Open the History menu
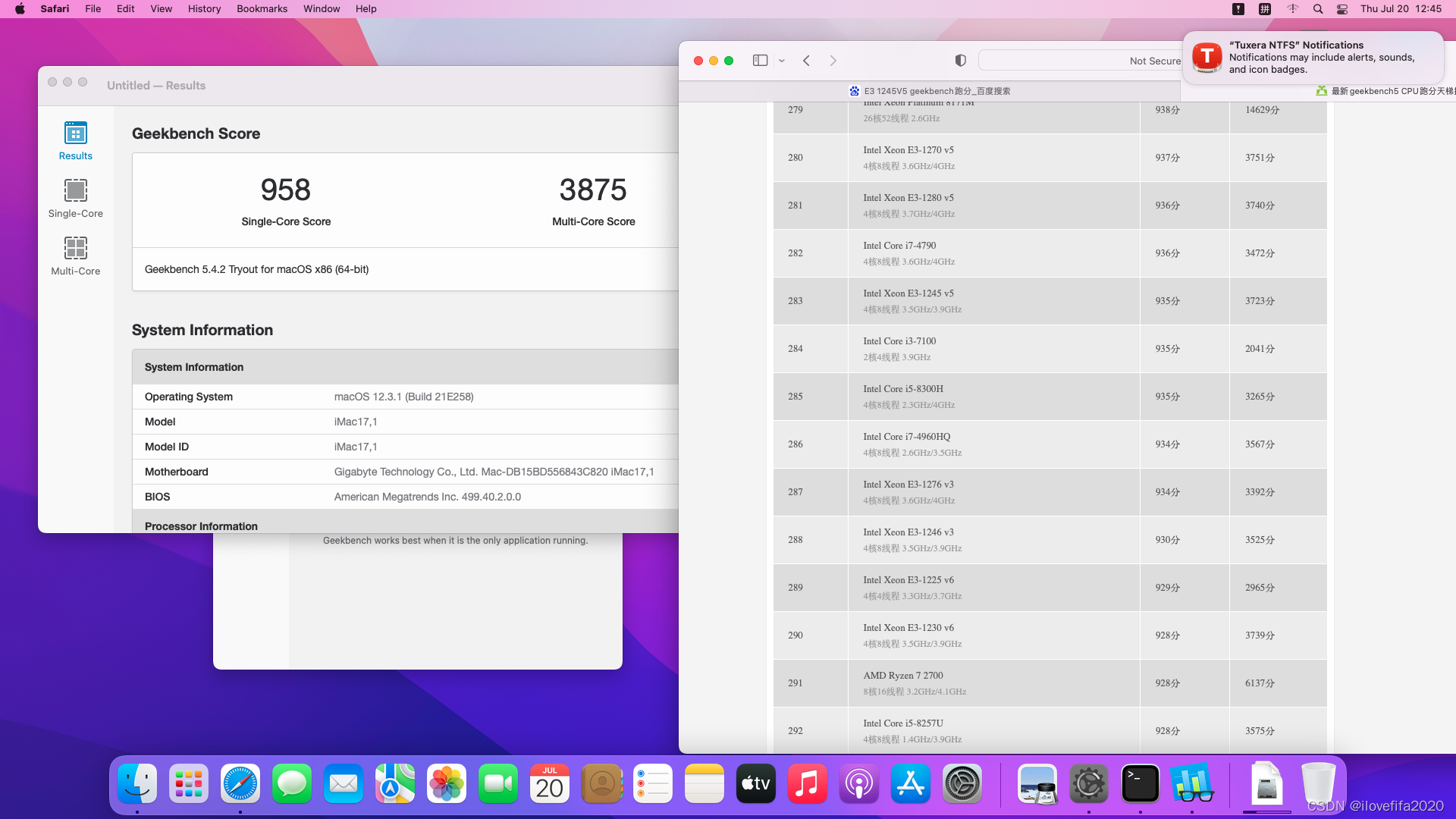 pyautogui.click(x=204, y=8)
